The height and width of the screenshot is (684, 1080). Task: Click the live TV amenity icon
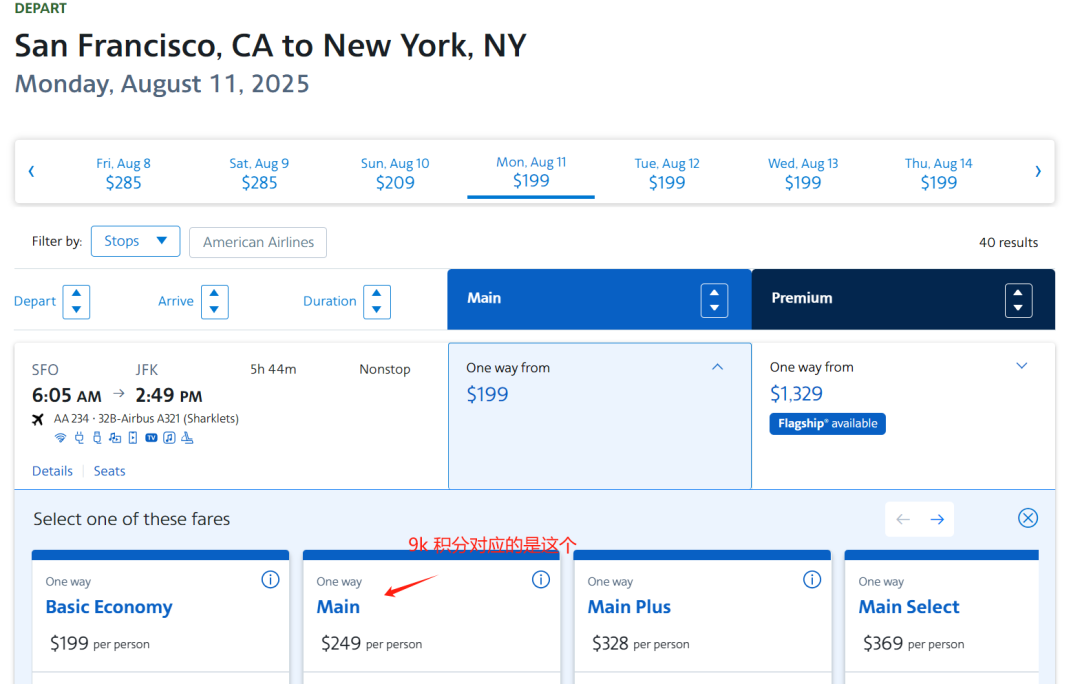coord(152,438)
